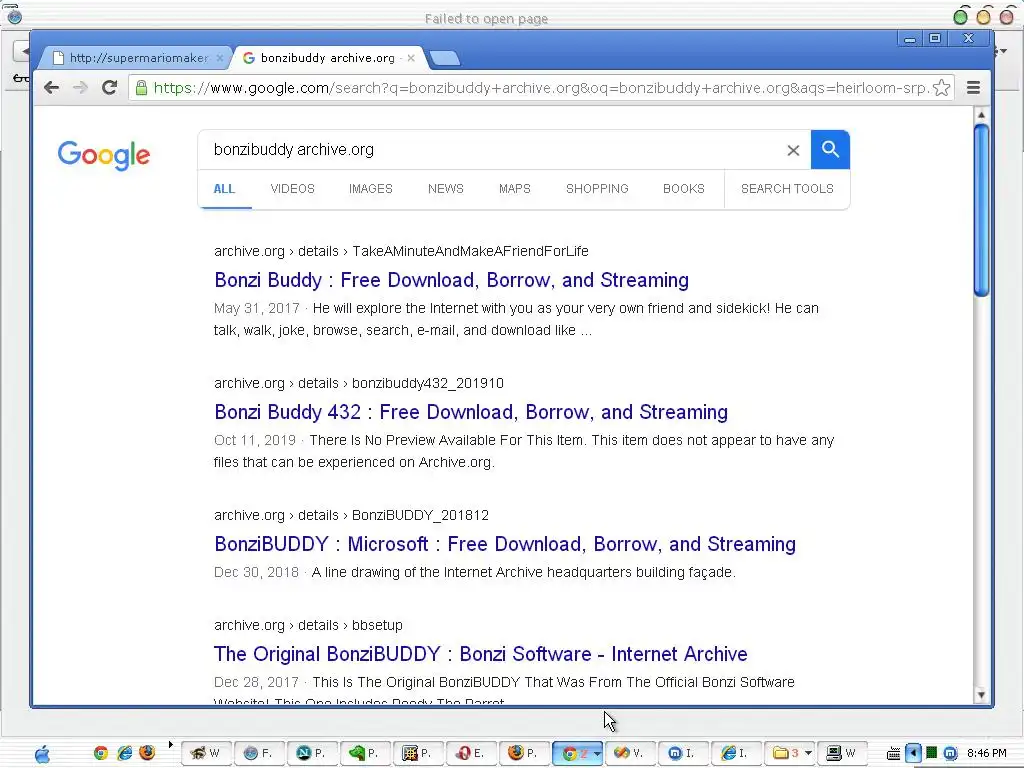Click the keyboard icon in the system tray
This screenshot has width=1024, height=768.
(x=893, y=754)
